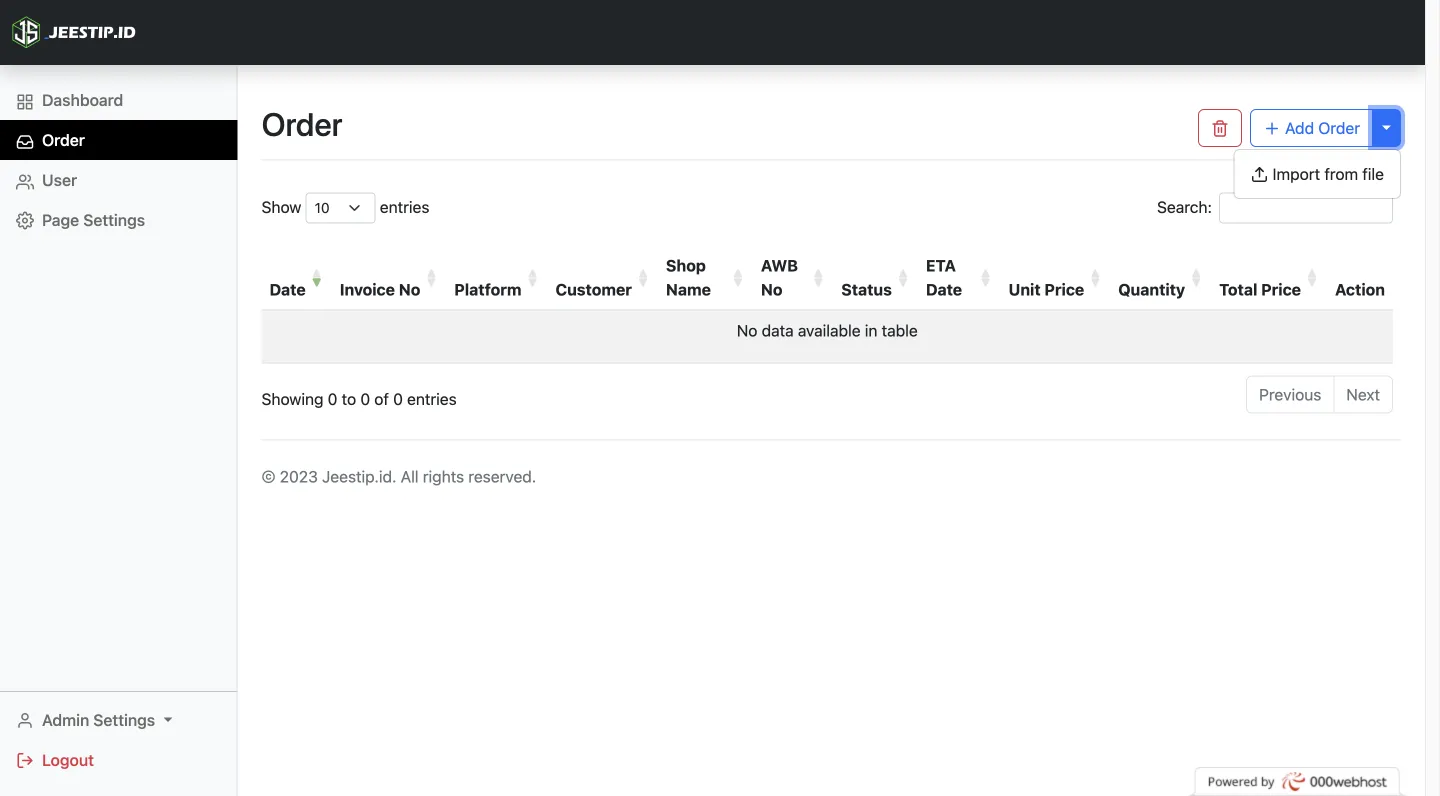This screenshot has width=1440, height=796.
Task: Open the entries-per-page dropdown showing 10
Action: pyautogui.click(x=340, y=208)
